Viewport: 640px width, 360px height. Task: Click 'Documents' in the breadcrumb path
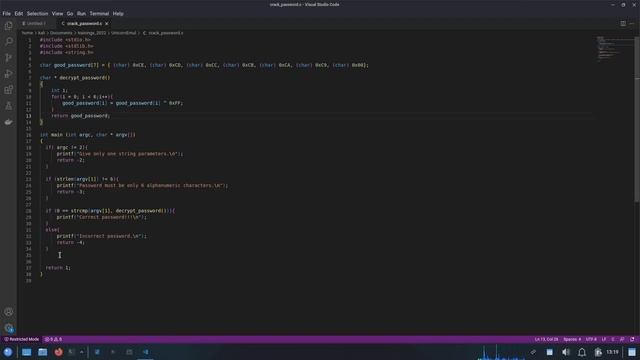click(61, 33)
